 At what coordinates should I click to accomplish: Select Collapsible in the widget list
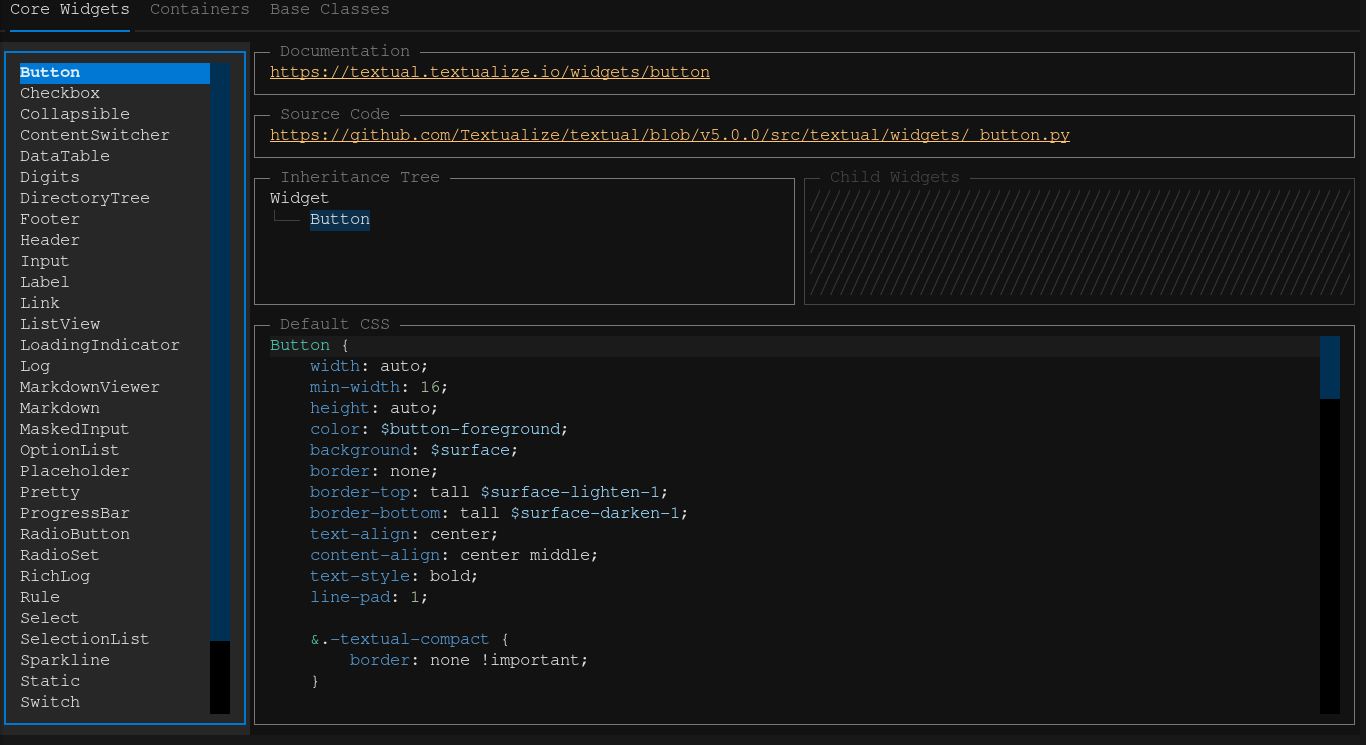coord(75,113)
